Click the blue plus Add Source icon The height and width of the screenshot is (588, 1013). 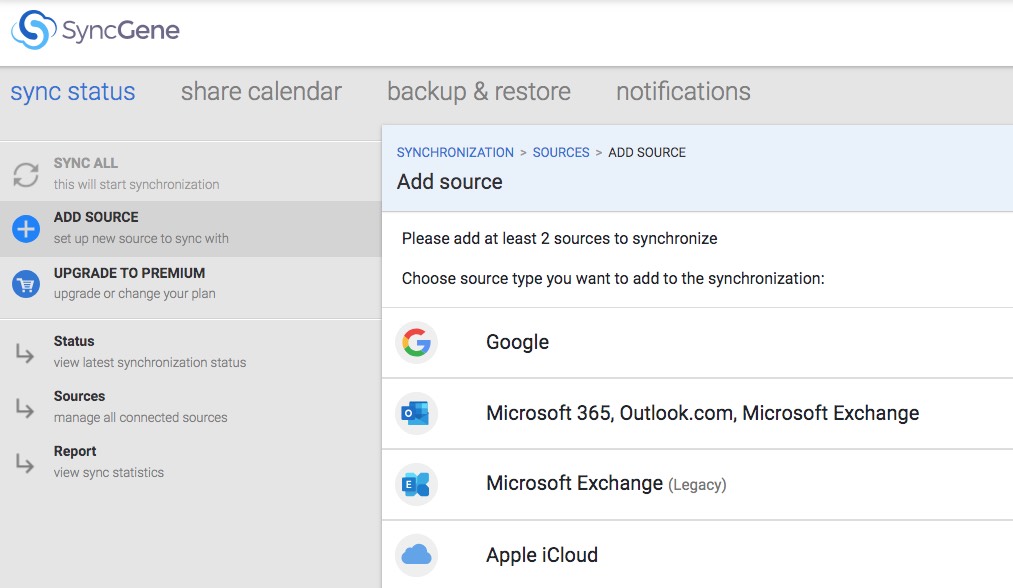tap(26, 229)
